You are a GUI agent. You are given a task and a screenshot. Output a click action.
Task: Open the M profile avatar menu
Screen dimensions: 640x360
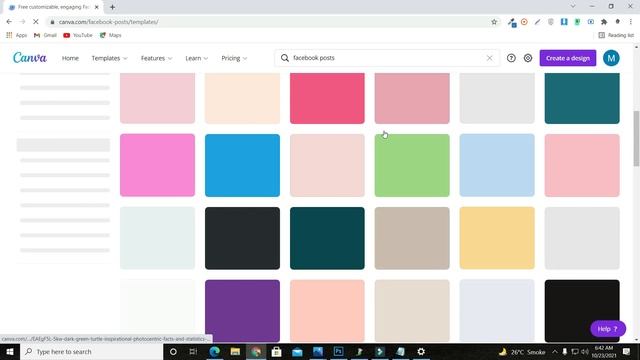(x=611, y=58)
